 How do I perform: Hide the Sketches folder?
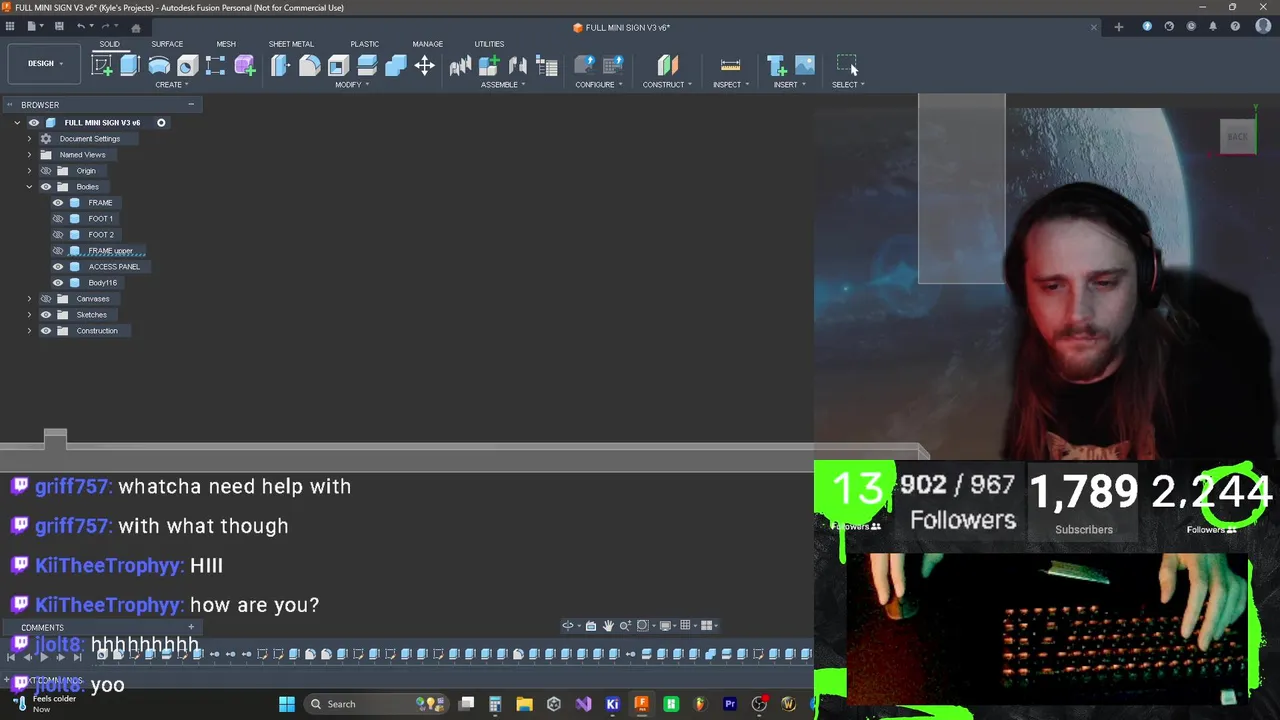[46, 315]
